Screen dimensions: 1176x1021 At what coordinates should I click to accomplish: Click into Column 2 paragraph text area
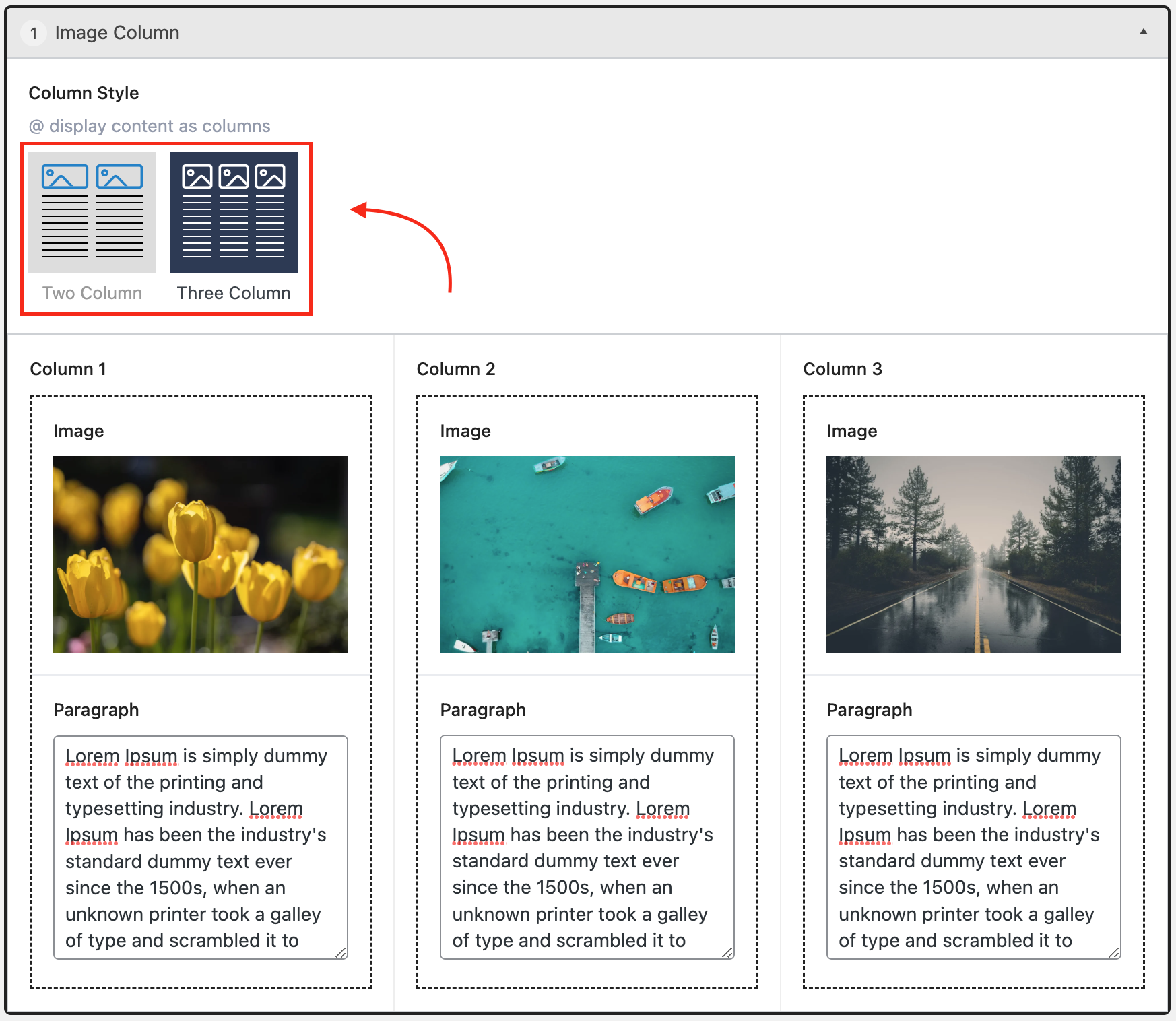point(587,847)
